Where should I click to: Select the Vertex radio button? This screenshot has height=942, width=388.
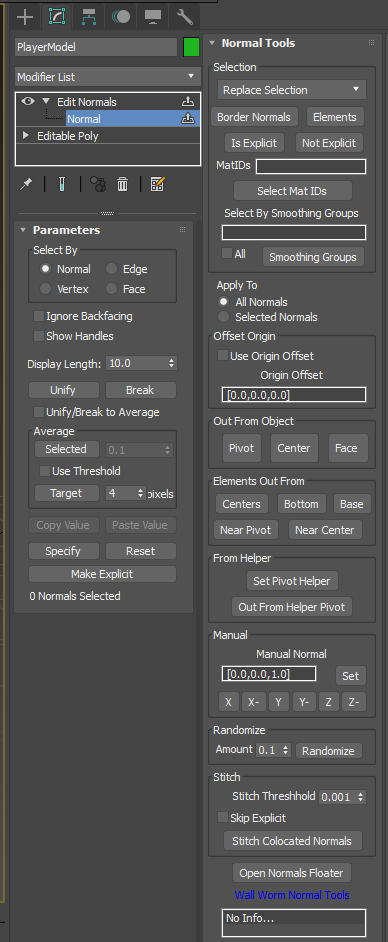pos(45,289)
